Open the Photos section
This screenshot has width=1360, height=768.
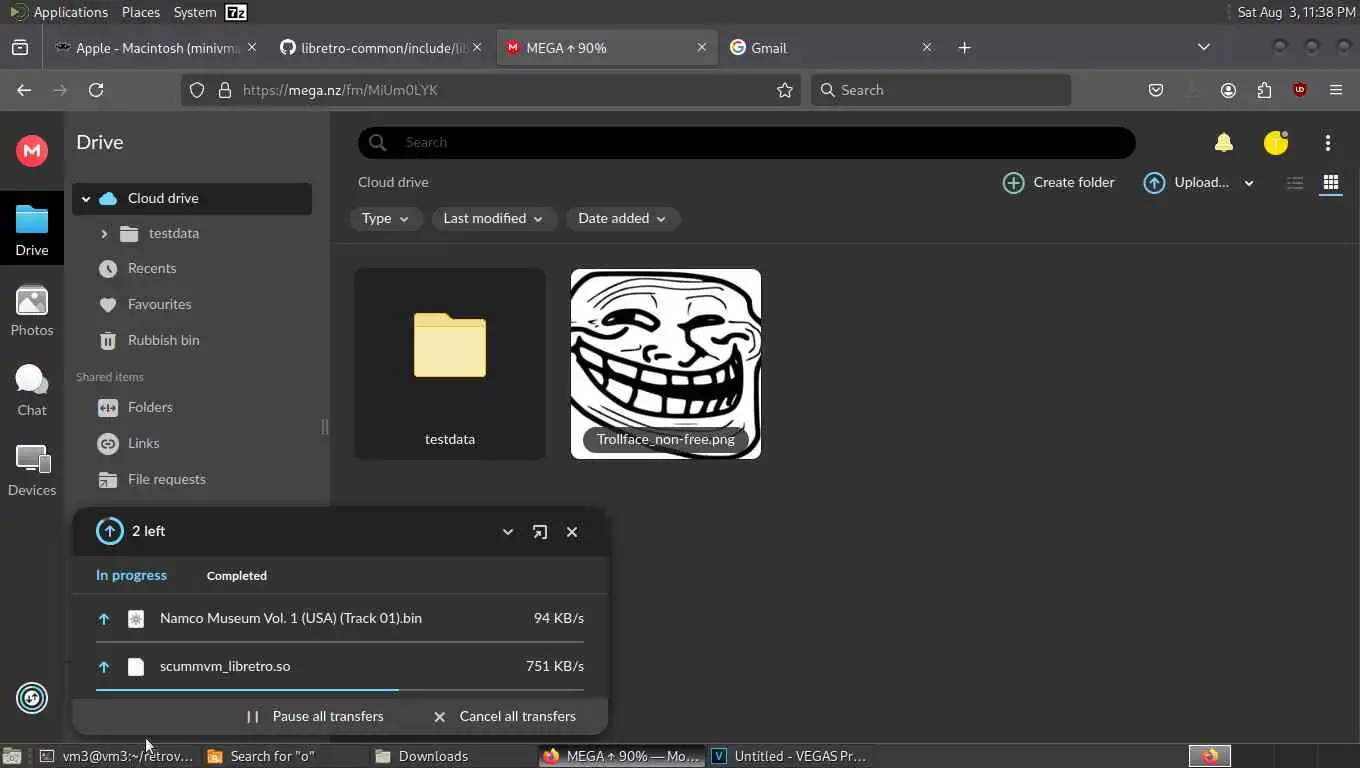pyautogui.click(x=32, y=310)
